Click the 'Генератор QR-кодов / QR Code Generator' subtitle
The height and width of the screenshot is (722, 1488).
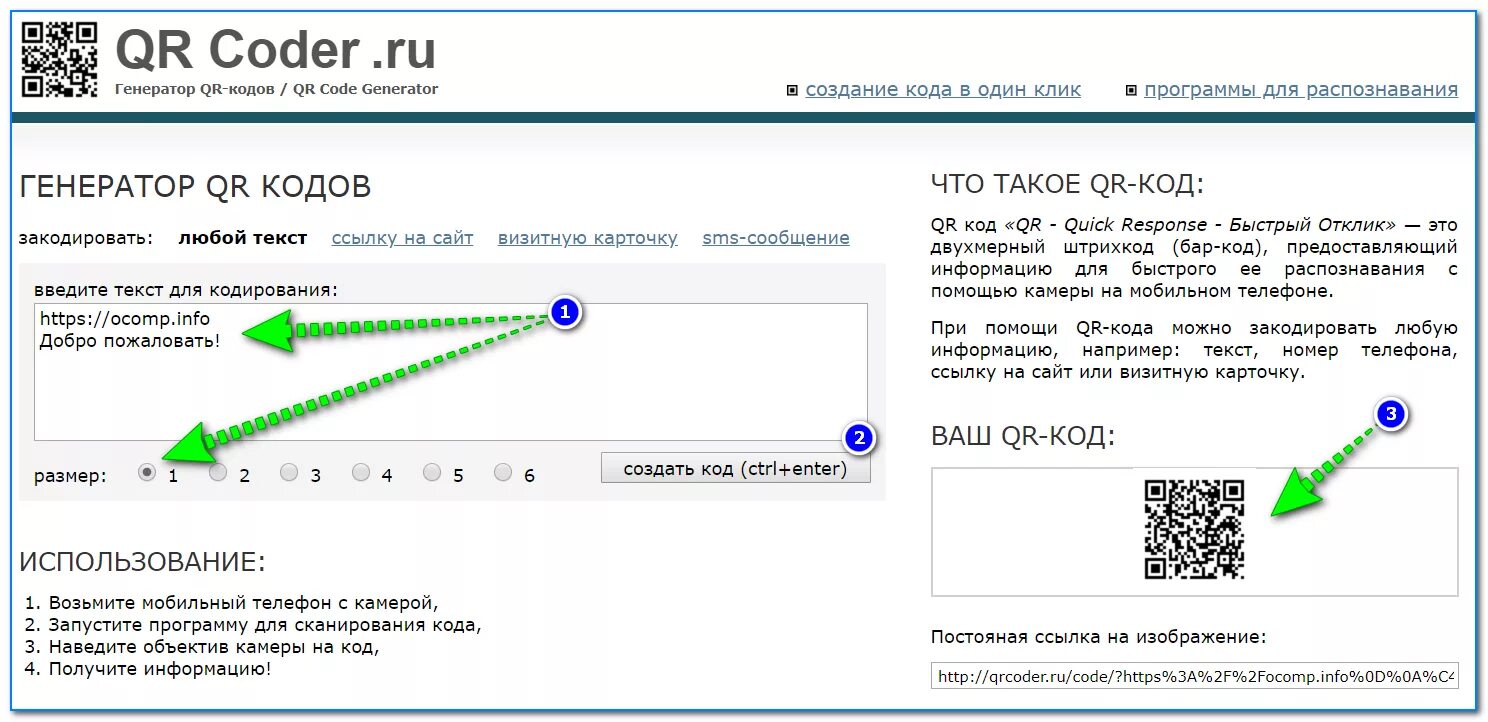coord(276,89)
